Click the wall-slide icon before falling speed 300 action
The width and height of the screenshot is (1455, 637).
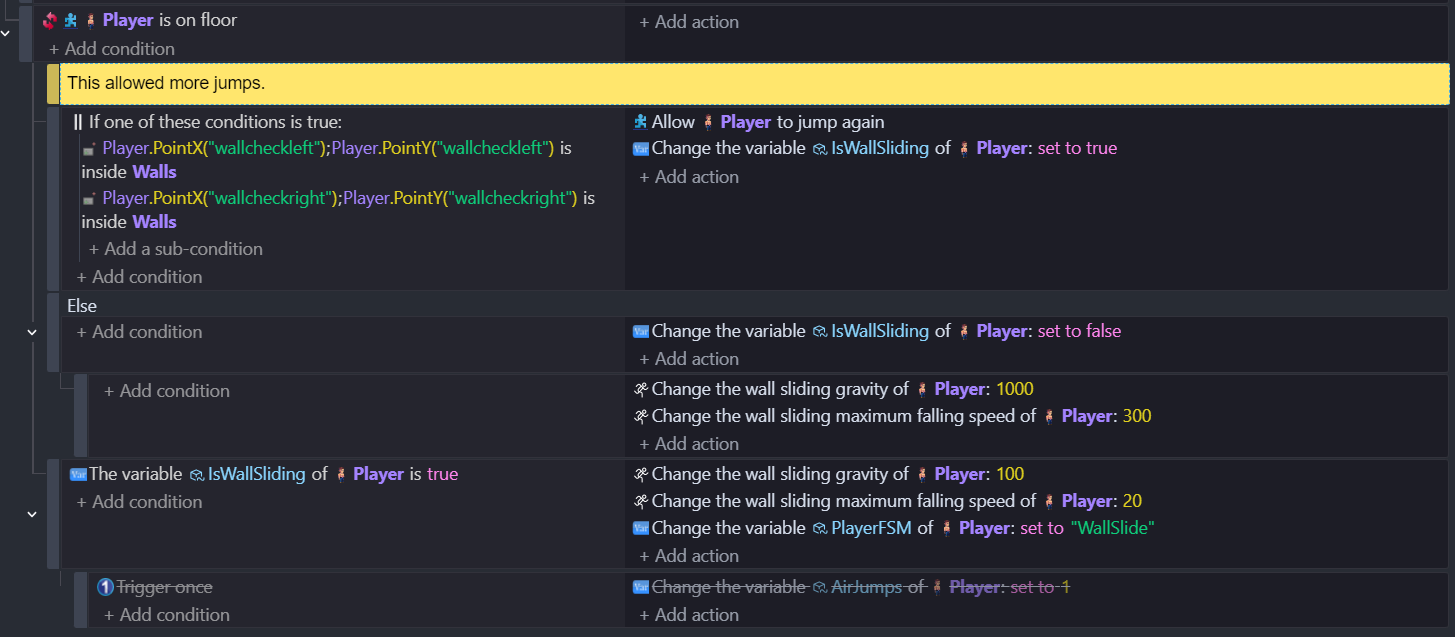pyautogui.click(x=641, y=416)
